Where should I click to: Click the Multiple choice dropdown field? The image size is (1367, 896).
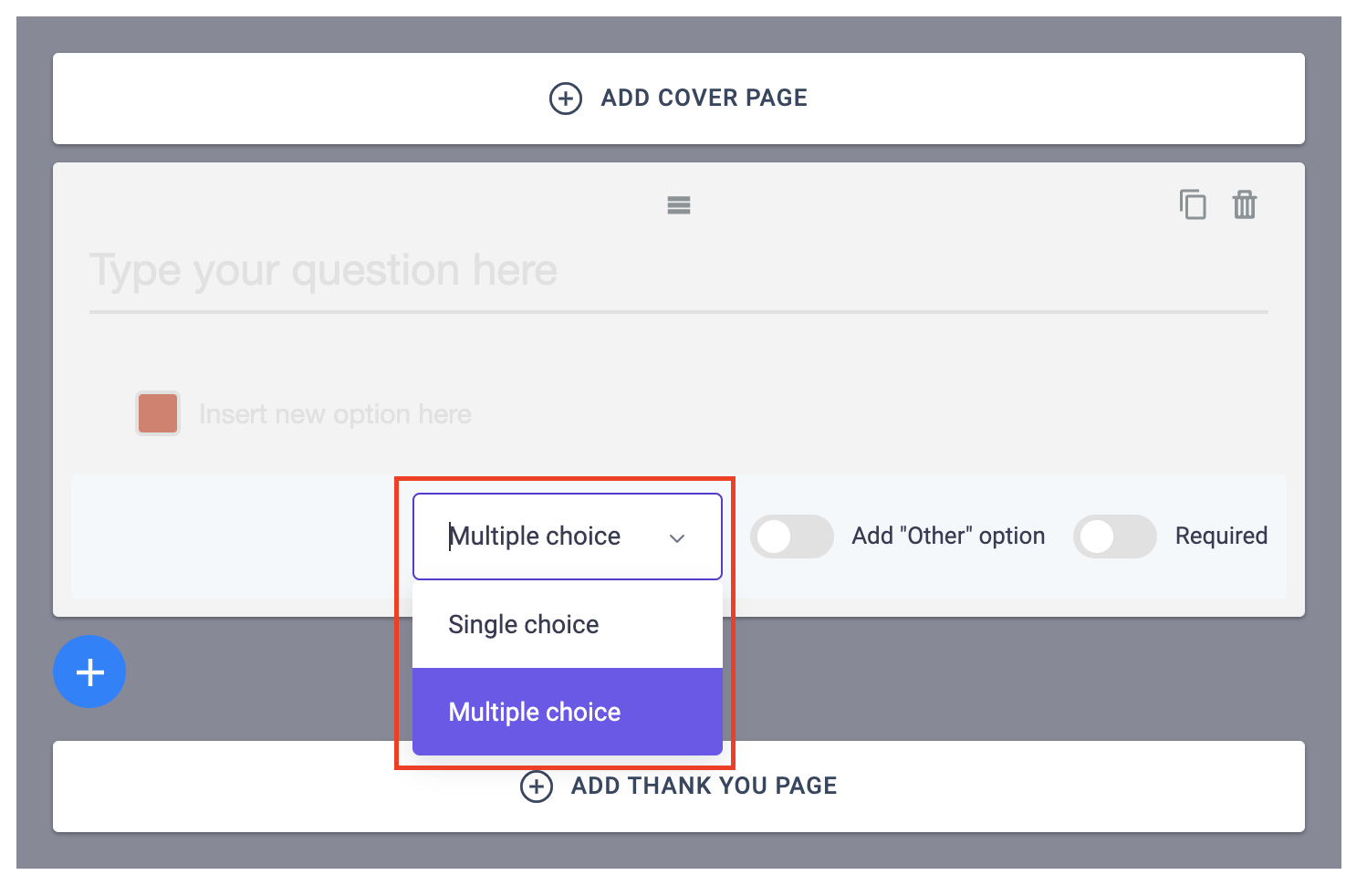click(x=568, y=537)
